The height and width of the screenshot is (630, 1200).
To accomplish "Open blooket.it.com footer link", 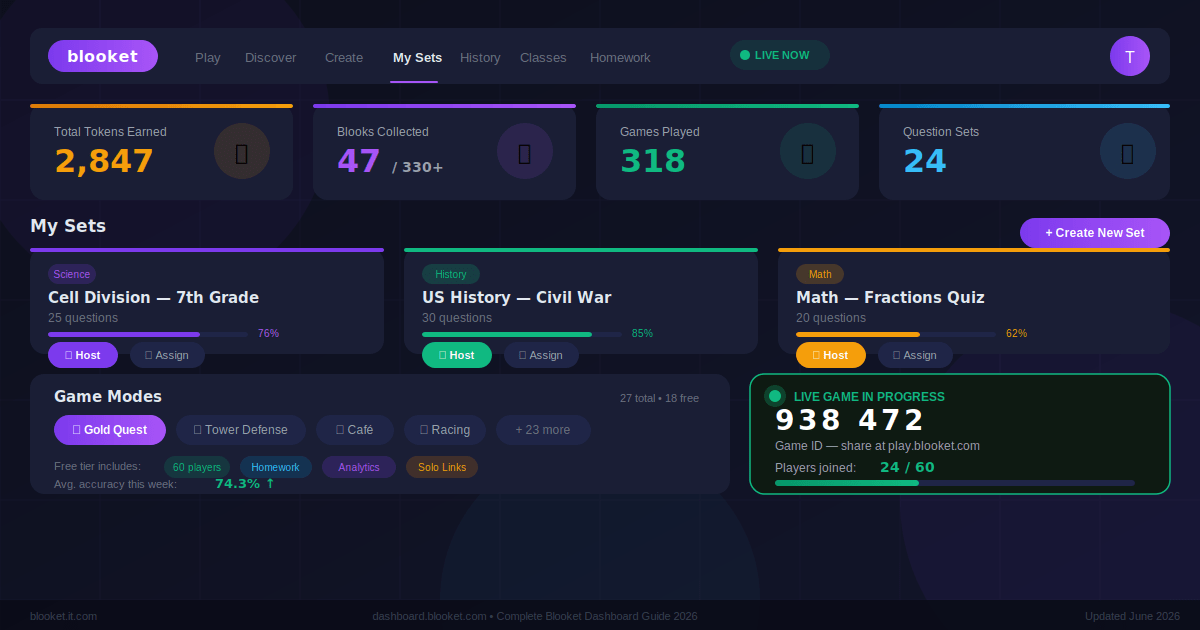I will (x=64, y=616).
